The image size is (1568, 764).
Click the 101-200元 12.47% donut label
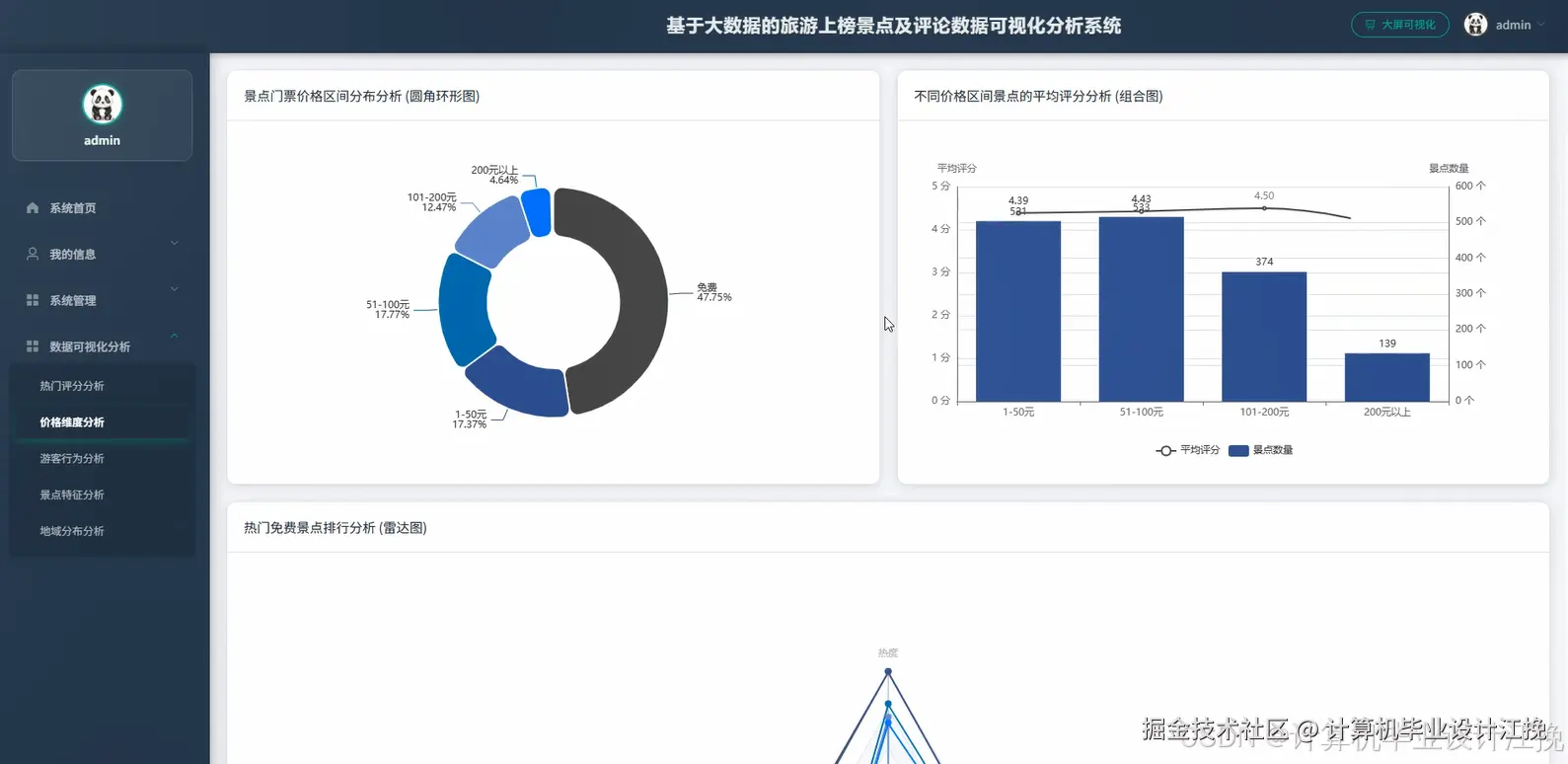pos(432,202)
